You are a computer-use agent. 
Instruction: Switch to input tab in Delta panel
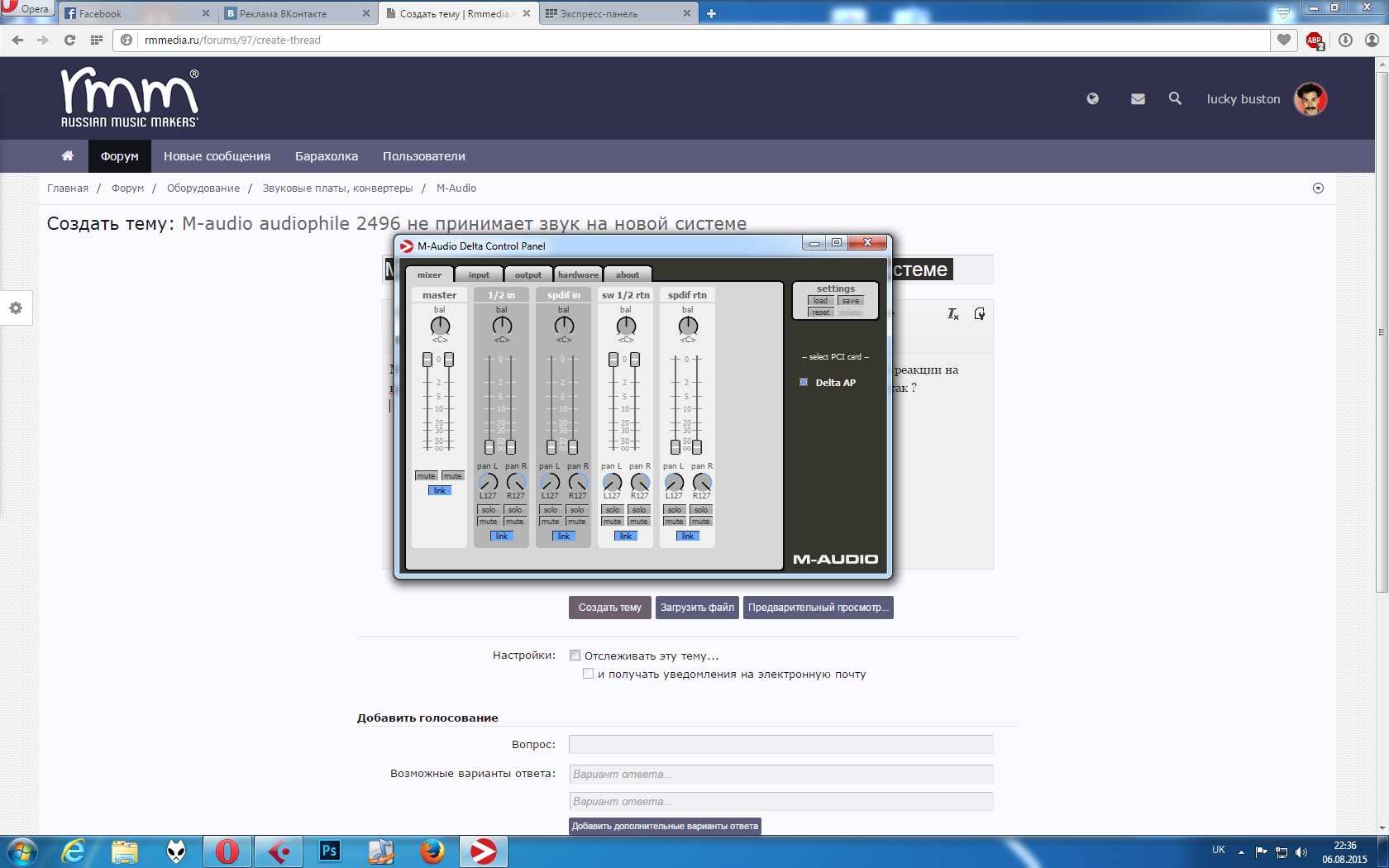(x=479, y=274)
